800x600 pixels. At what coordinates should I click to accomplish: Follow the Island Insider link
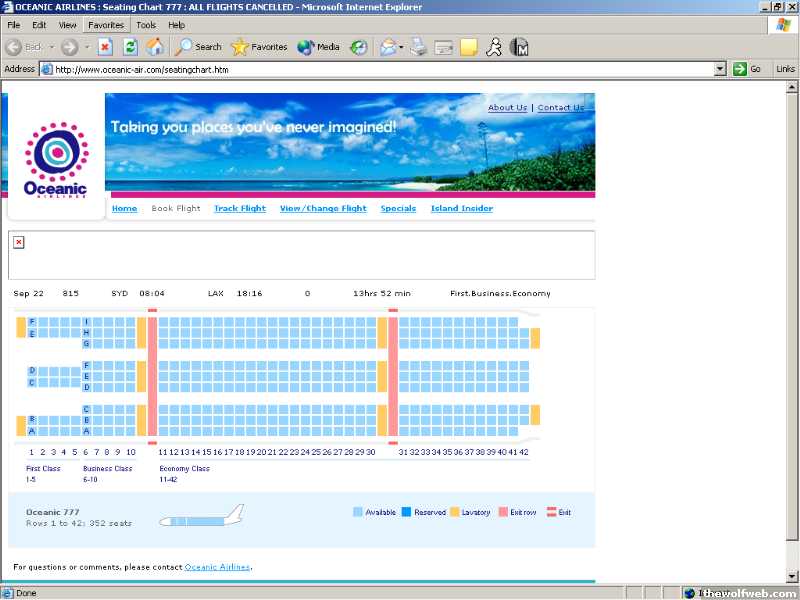(461, 209)
